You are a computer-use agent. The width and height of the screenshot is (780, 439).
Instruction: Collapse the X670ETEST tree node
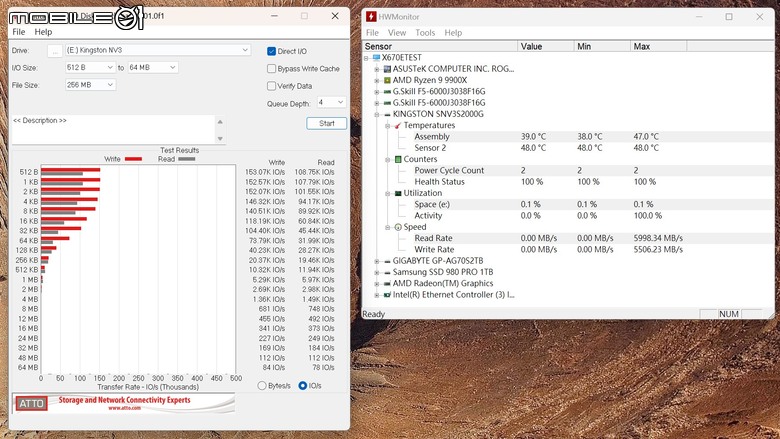(x=366, y=58)
